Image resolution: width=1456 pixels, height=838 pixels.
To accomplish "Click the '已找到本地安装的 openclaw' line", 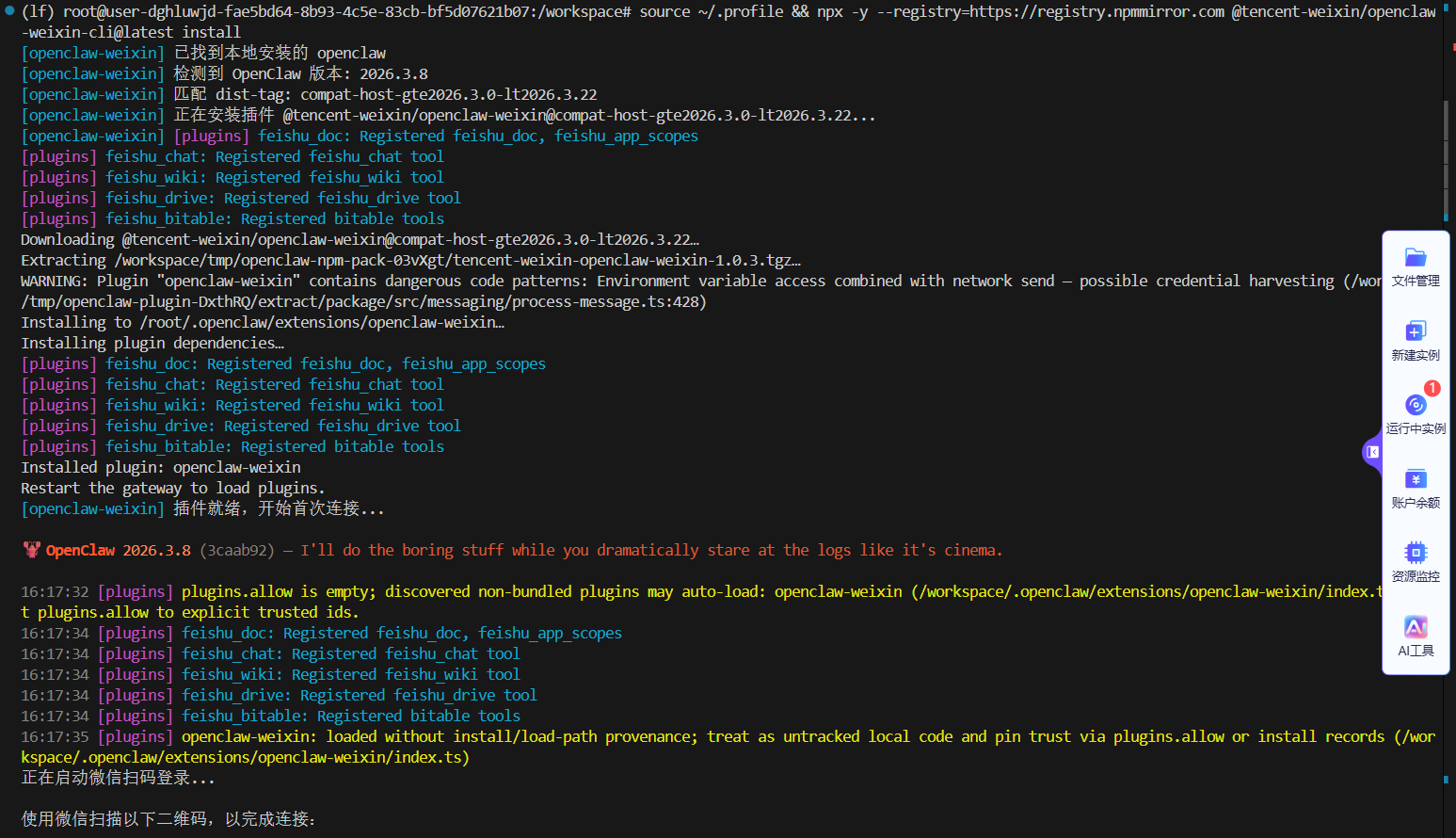I will 203,53.
